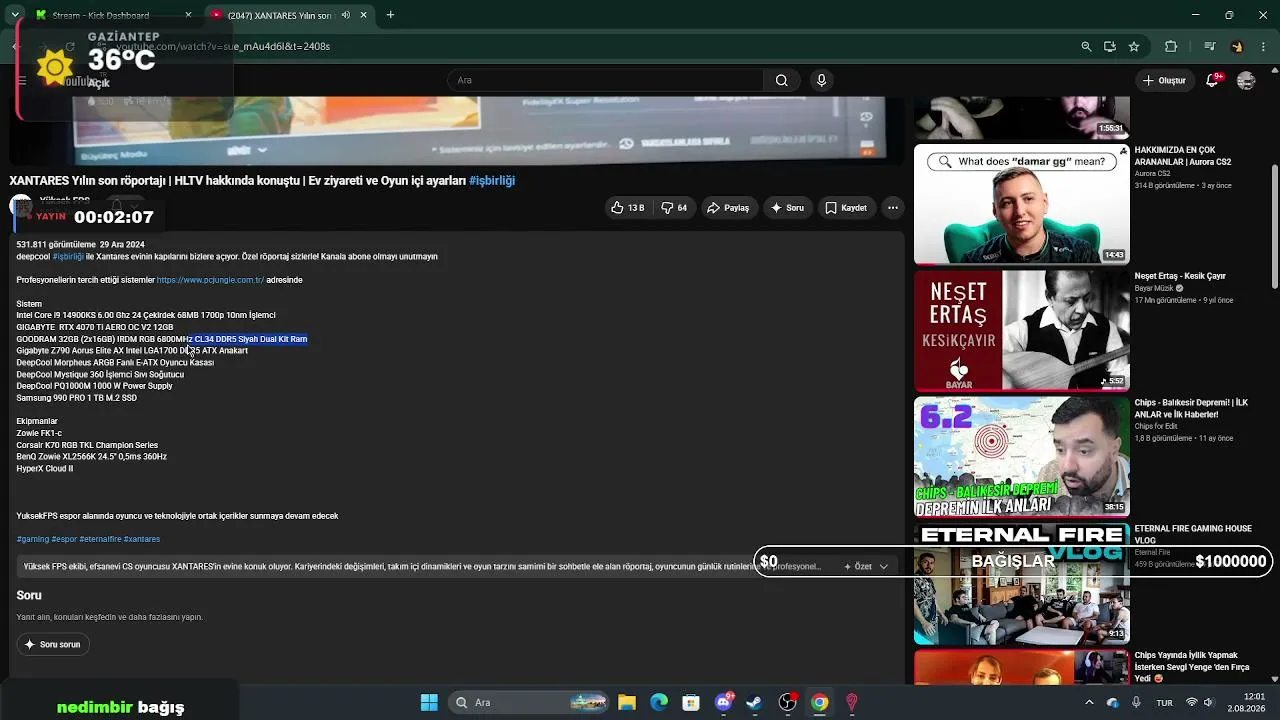The width and height of the screenshot is (1280, 720).
Task: Open Discord from the taskbar
Action: coord(724,702)
